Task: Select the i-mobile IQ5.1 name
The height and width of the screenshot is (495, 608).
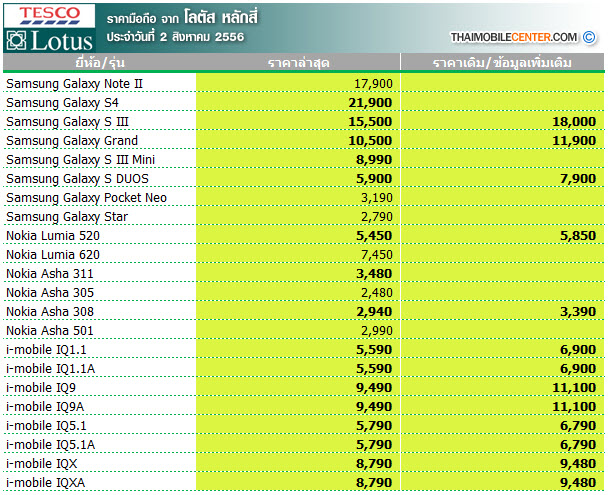Action: (46, 426)
